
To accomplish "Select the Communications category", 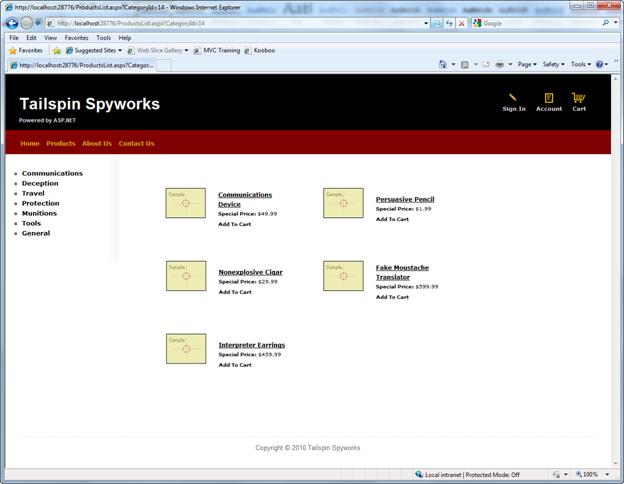I will point(52,173).
